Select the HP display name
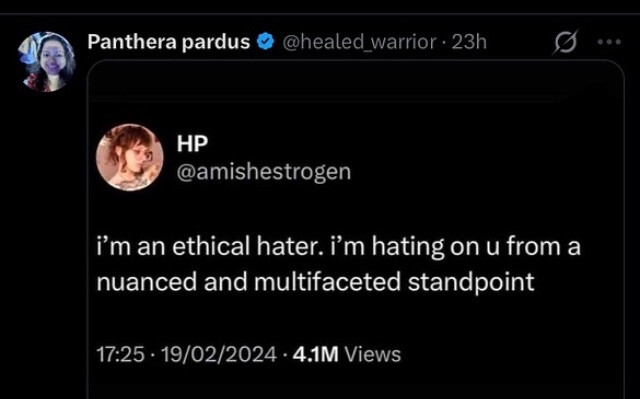Viewport: 640px width, 399px height. click(192, 143)
